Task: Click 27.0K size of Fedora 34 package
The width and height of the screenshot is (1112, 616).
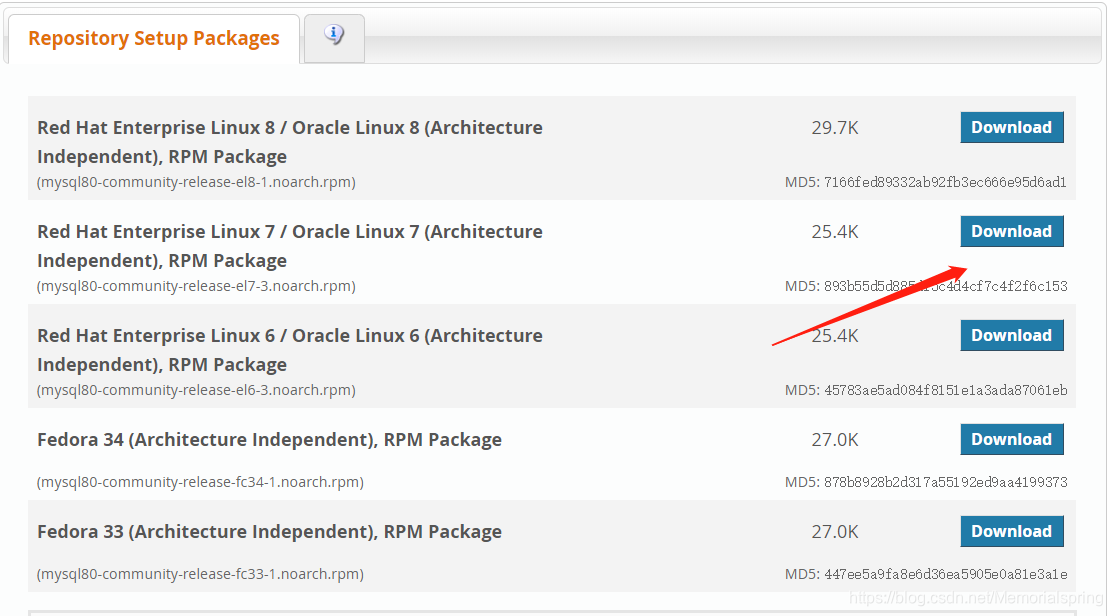Action: tap(835, 440)
